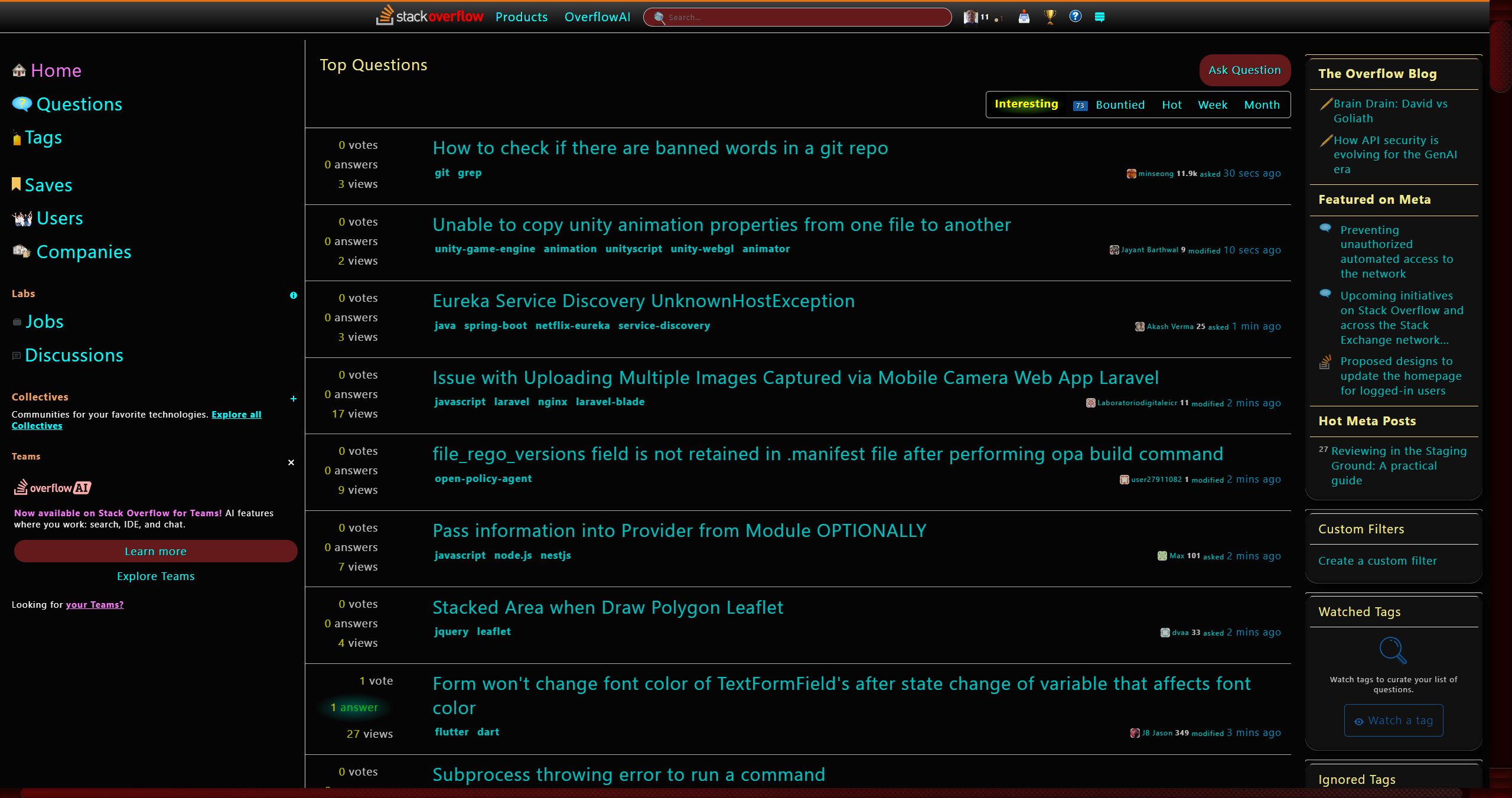Click the leaflet tag

[x=494, y=631]
